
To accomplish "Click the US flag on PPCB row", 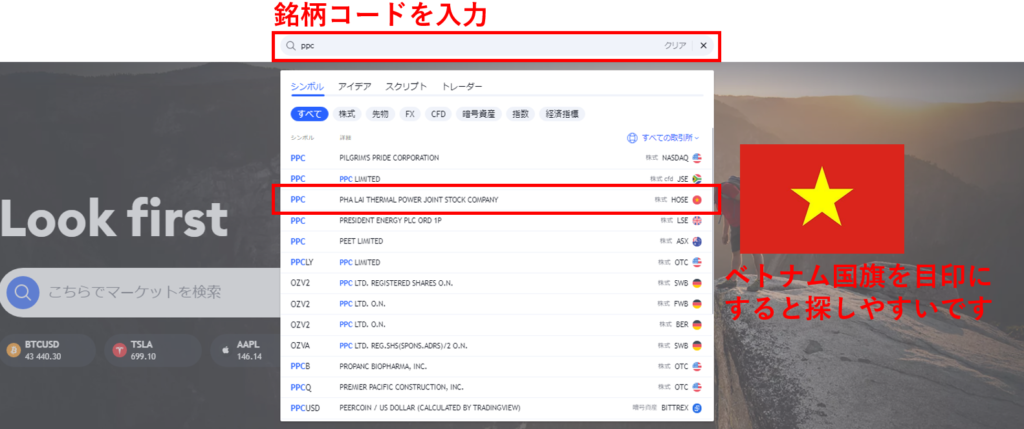I will (697, 366).
